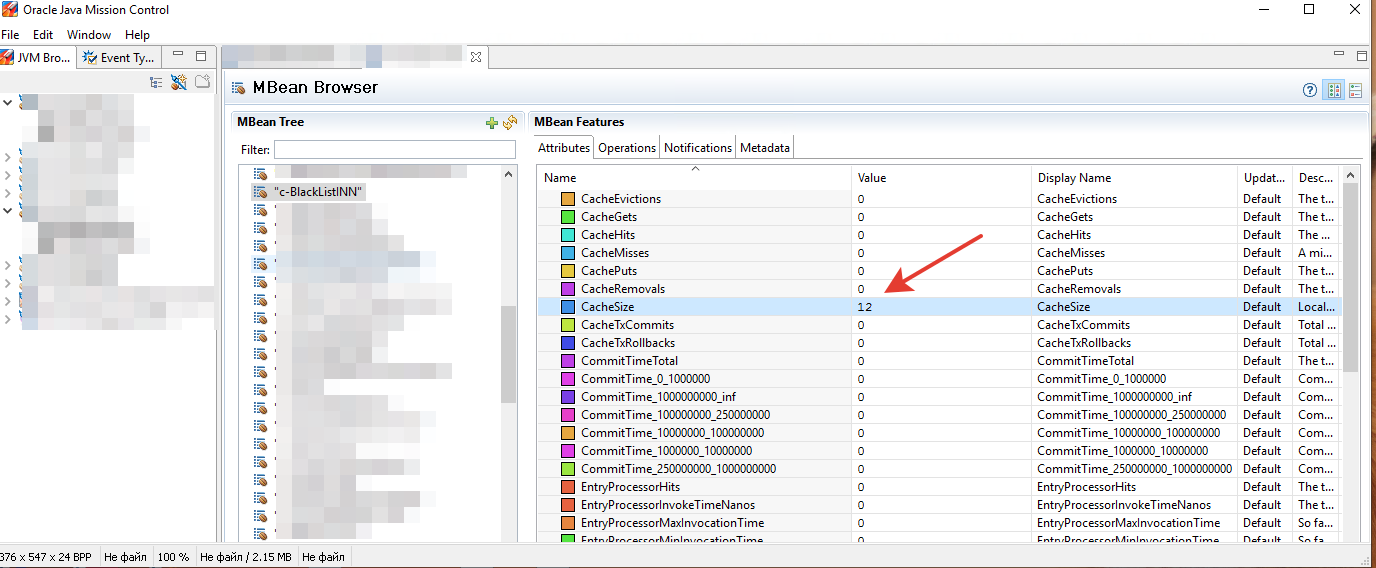1376x568 pixels.
Task: Open the Window menu
Action: (89, 35)
